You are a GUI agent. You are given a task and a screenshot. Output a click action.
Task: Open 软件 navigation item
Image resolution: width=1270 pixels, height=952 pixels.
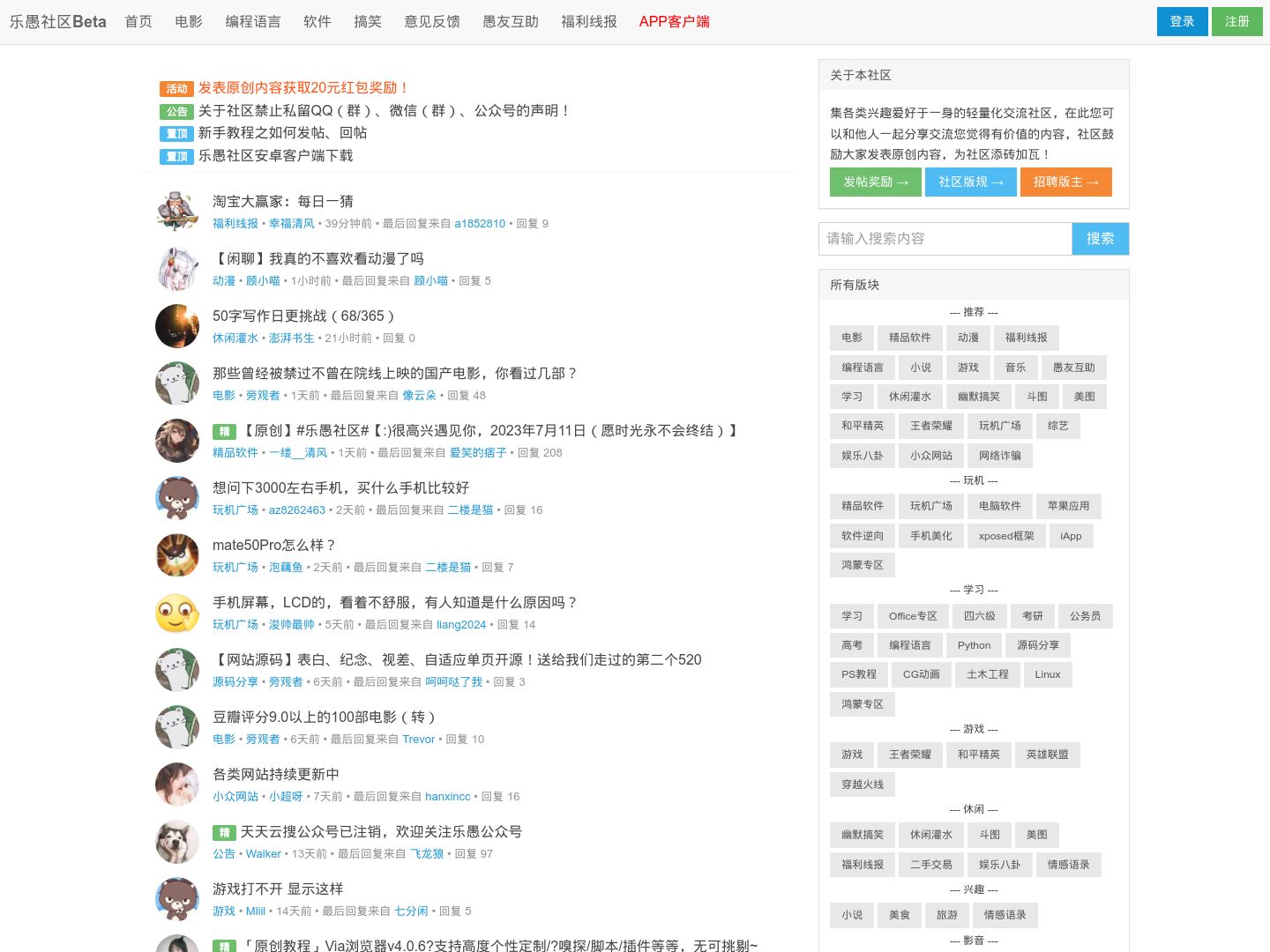(317, 21)
